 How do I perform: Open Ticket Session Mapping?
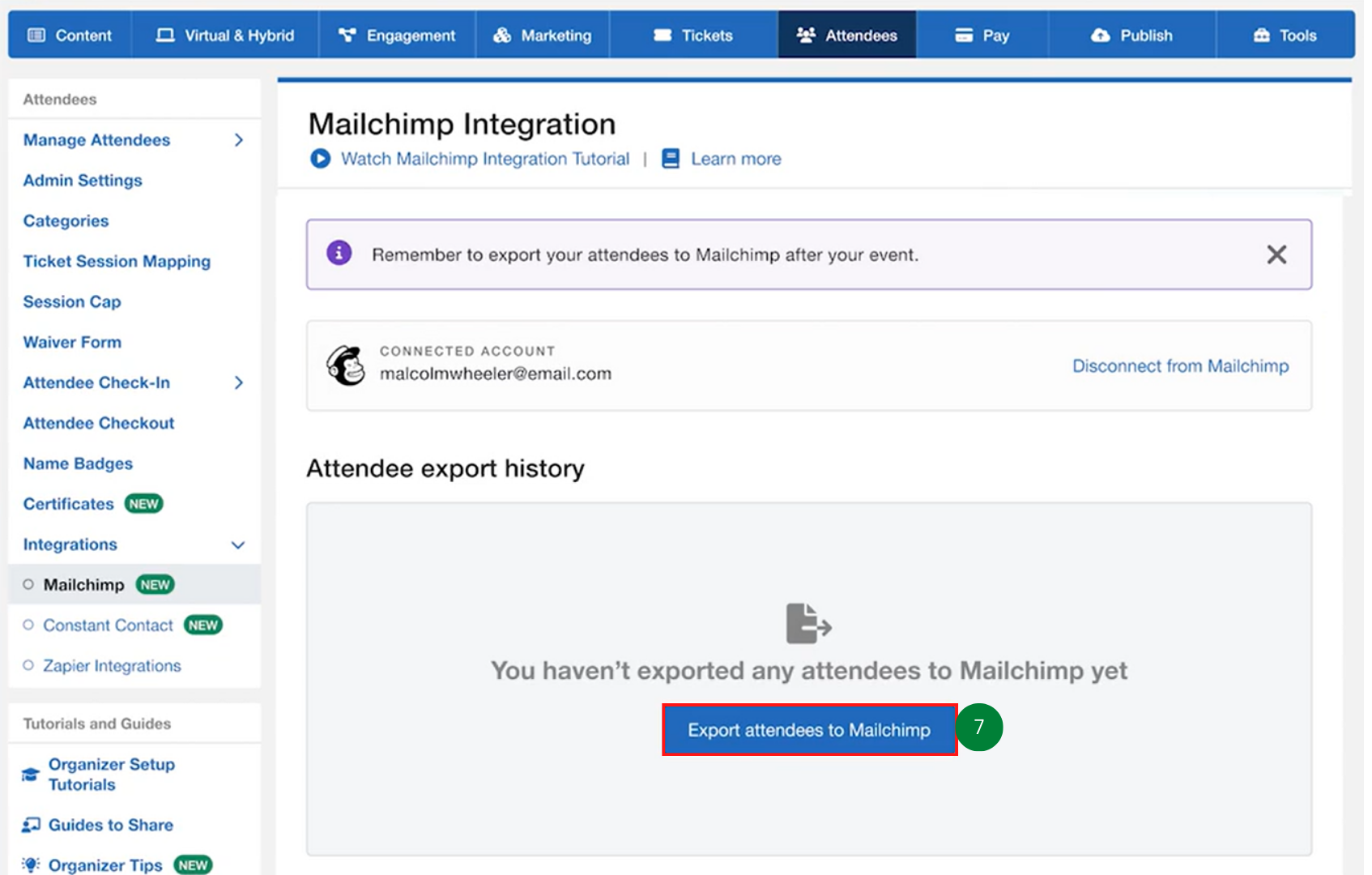click(117, 262)
